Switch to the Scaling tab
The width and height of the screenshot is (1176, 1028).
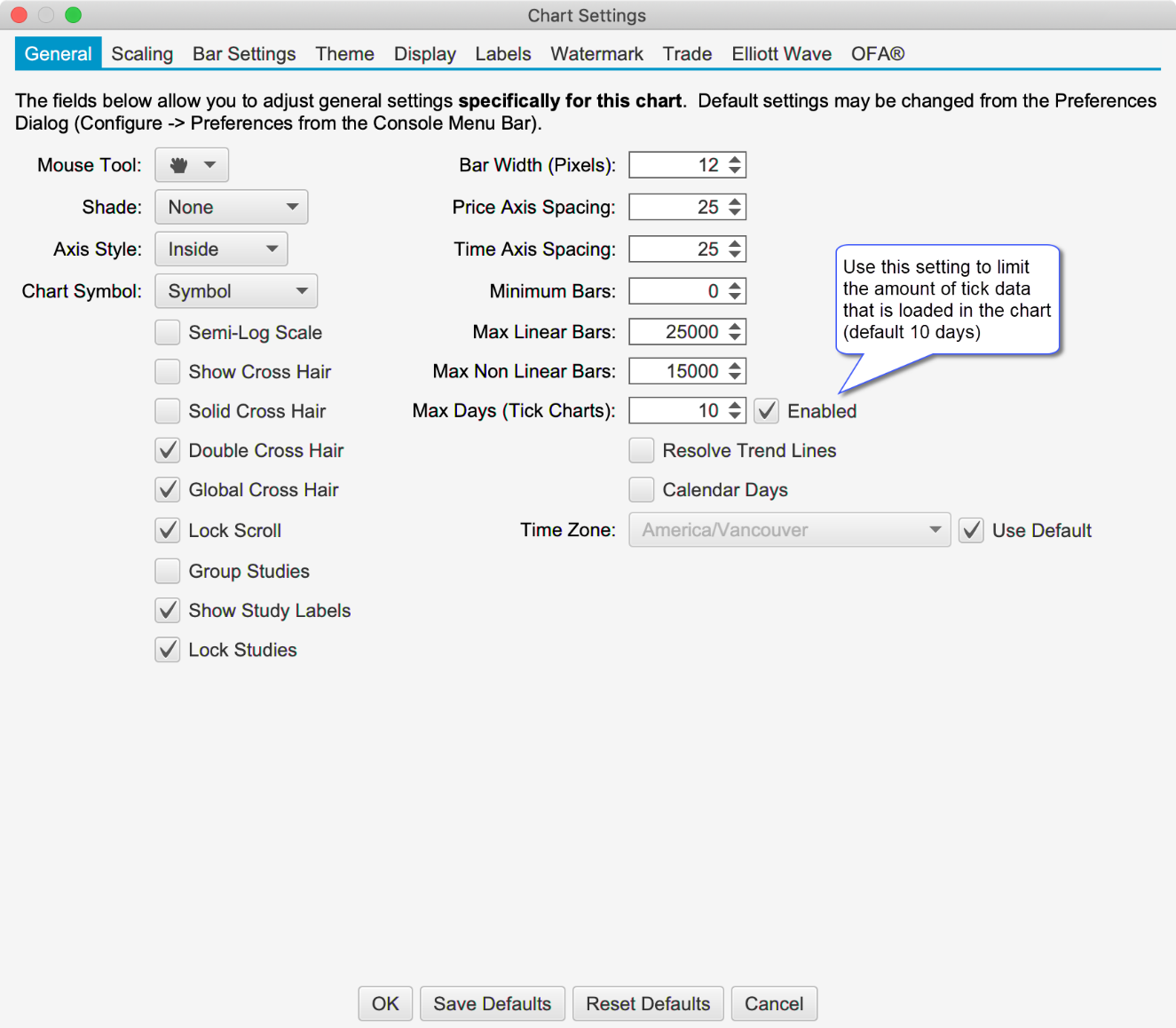(142, 54)
